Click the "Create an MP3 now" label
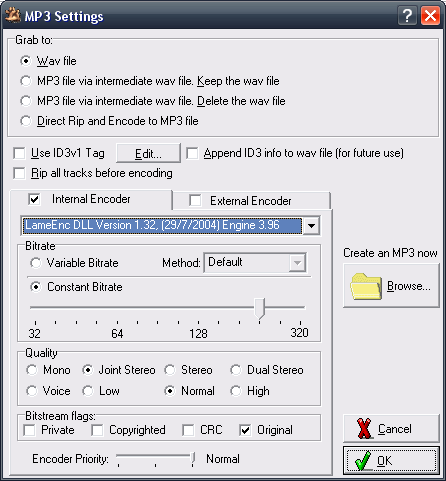 pos(390,253)
